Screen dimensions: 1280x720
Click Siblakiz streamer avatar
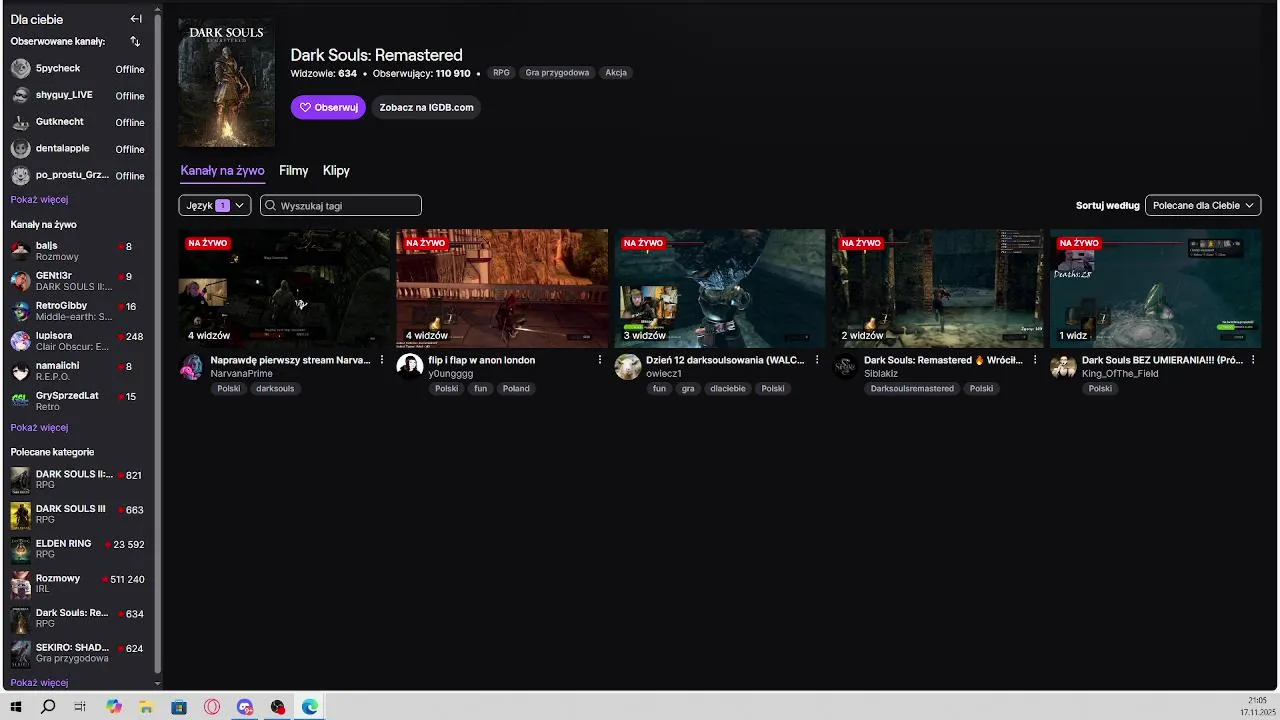845,367
